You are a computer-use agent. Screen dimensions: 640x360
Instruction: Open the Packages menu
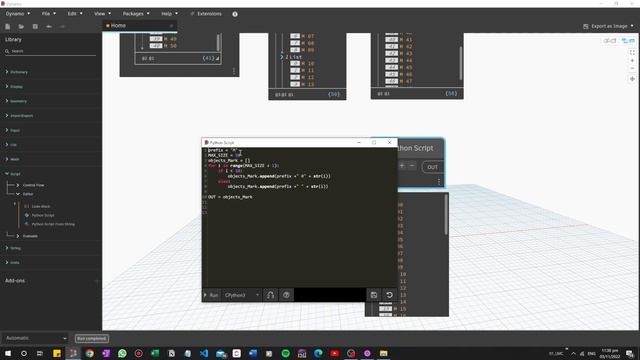tap(136, 14)
